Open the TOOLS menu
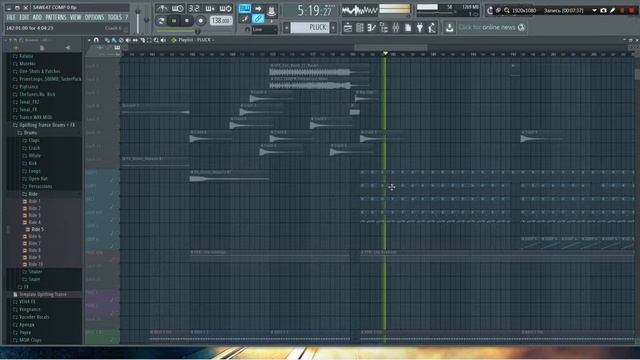The width and height of the screenshot is (640, 360). point(115,17)
